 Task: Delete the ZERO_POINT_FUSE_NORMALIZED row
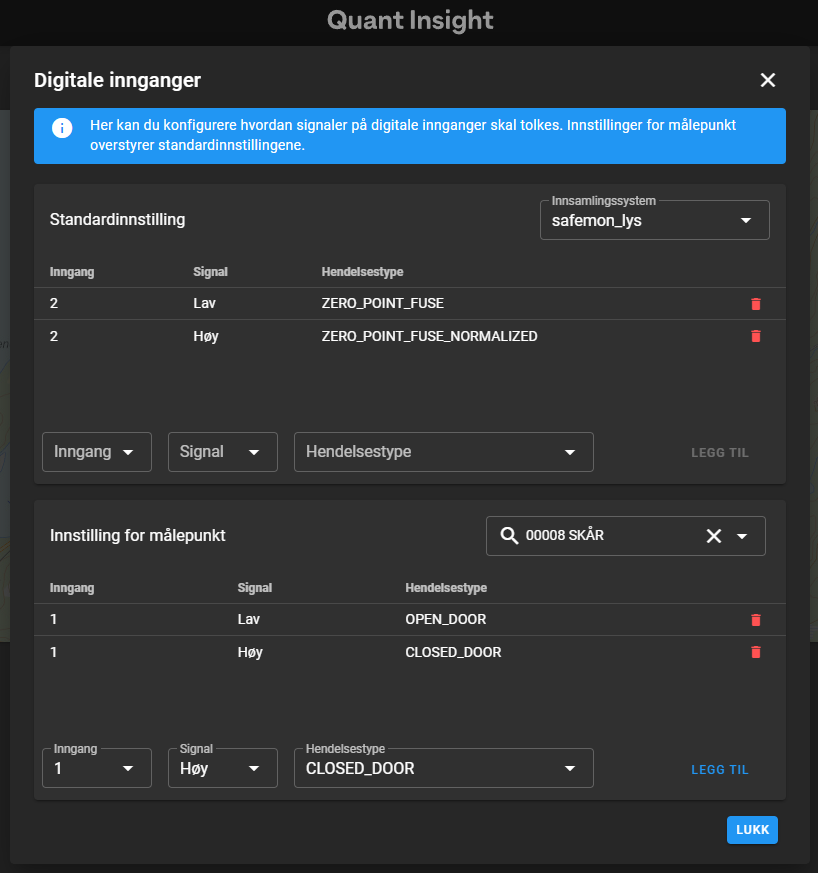[x=755, y=336]
